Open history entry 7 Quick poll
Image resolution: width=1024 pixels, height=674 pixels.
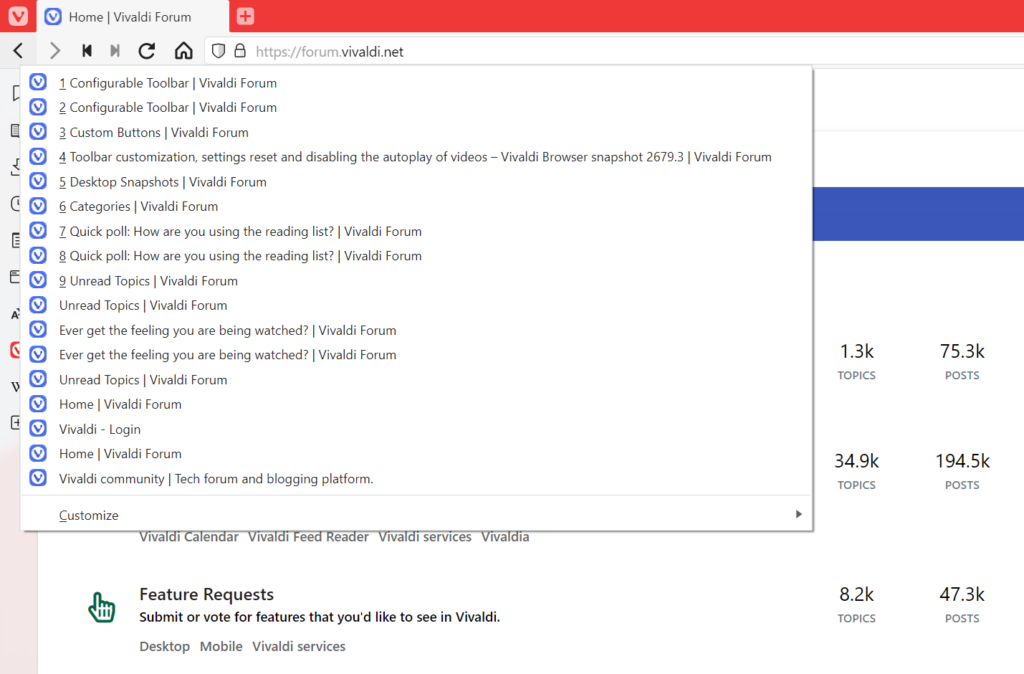[417, 231]
